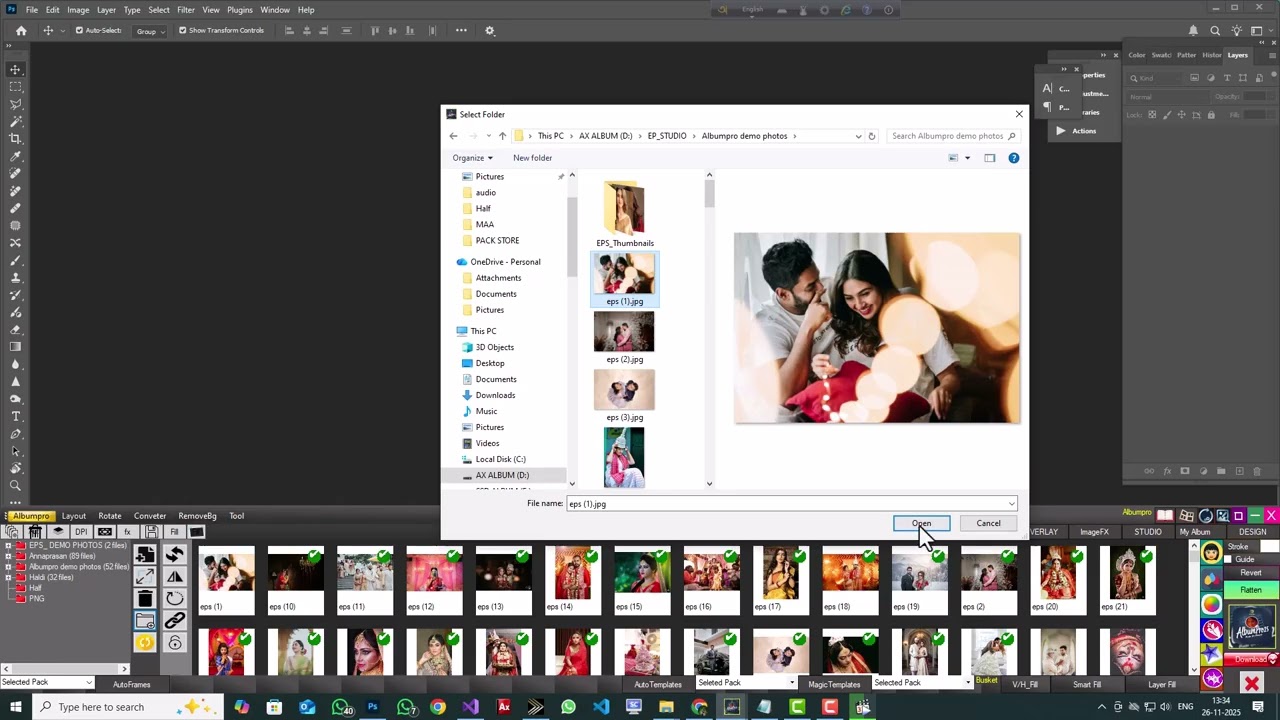Click the three-dots more options icon
Viewport: 1280px width, 720px height.
tap(461, 31)
